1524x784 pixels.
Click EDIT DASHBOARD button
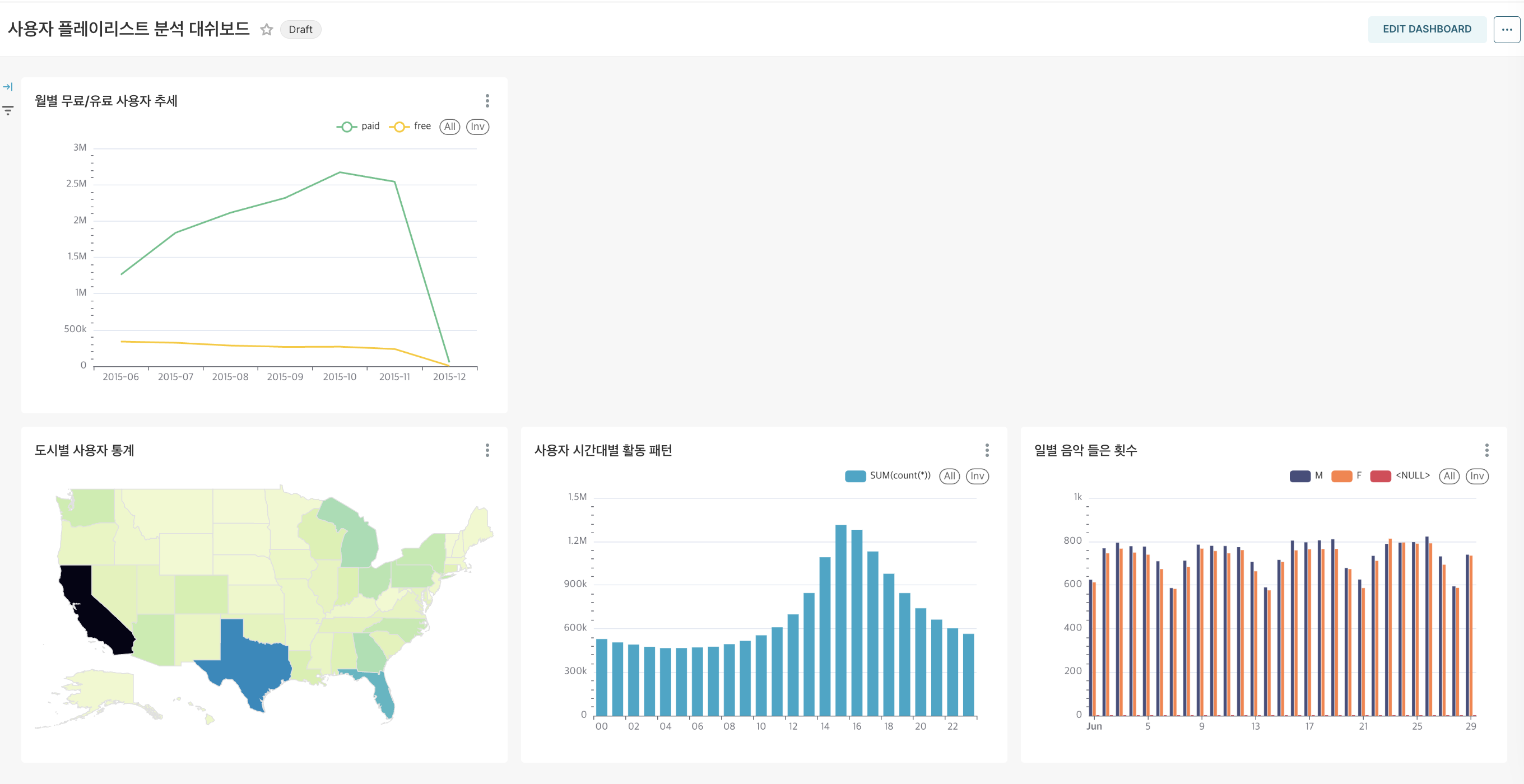pyautogui.click(x=1427, y=30)
